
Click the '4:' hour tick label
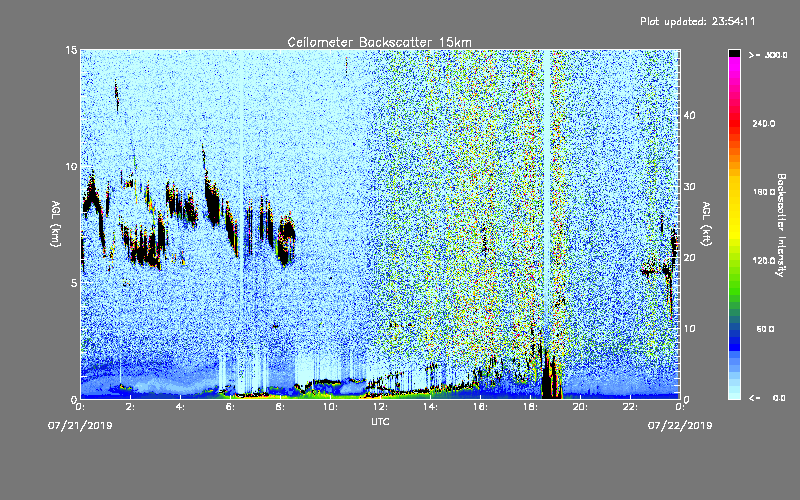[180, 407]
